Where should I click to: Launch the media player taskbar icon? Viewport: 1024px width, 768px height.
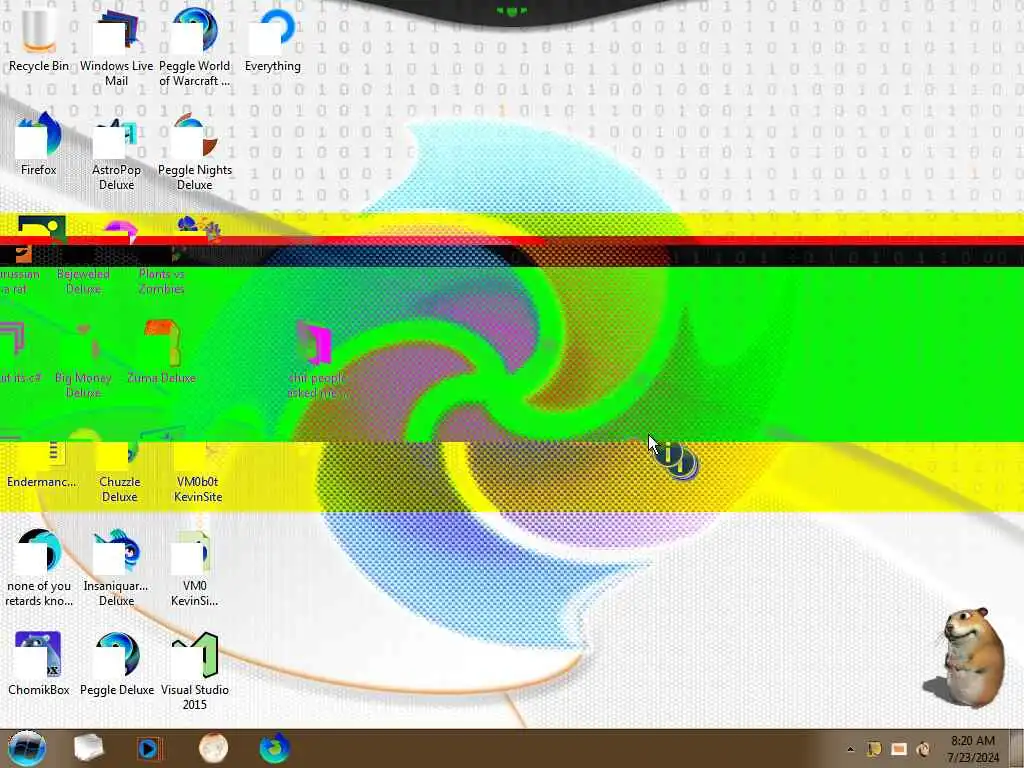pyautogui.click(x=149, y=748)
